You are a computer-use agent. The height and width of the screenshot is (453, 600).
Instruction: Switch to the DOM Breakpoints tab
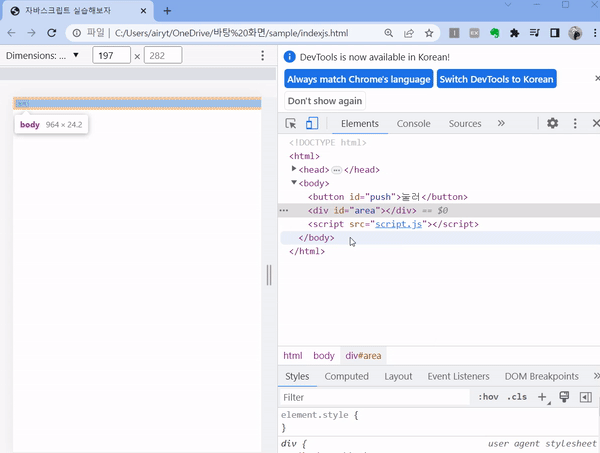pos(541,376)
